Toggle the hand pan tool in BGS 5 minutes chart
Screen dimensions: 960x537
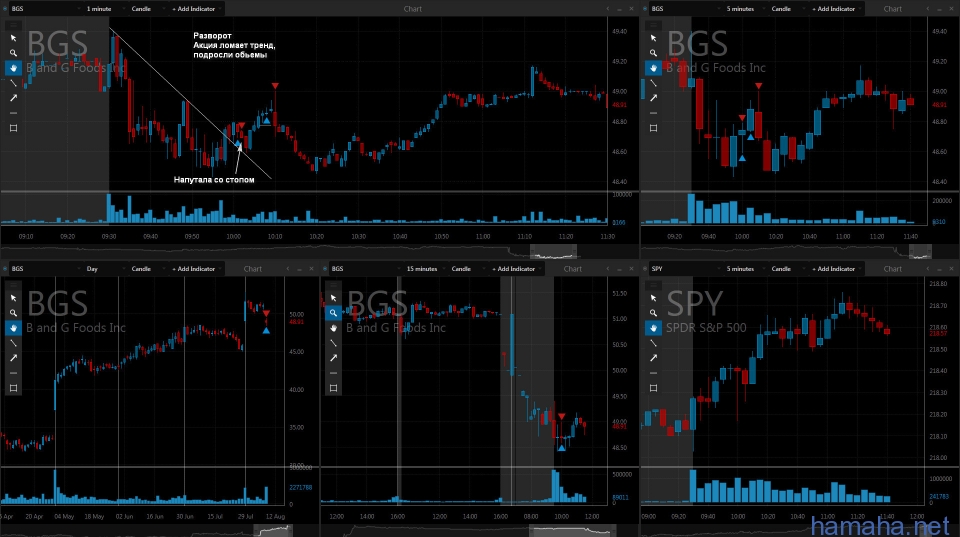point(653,68)
